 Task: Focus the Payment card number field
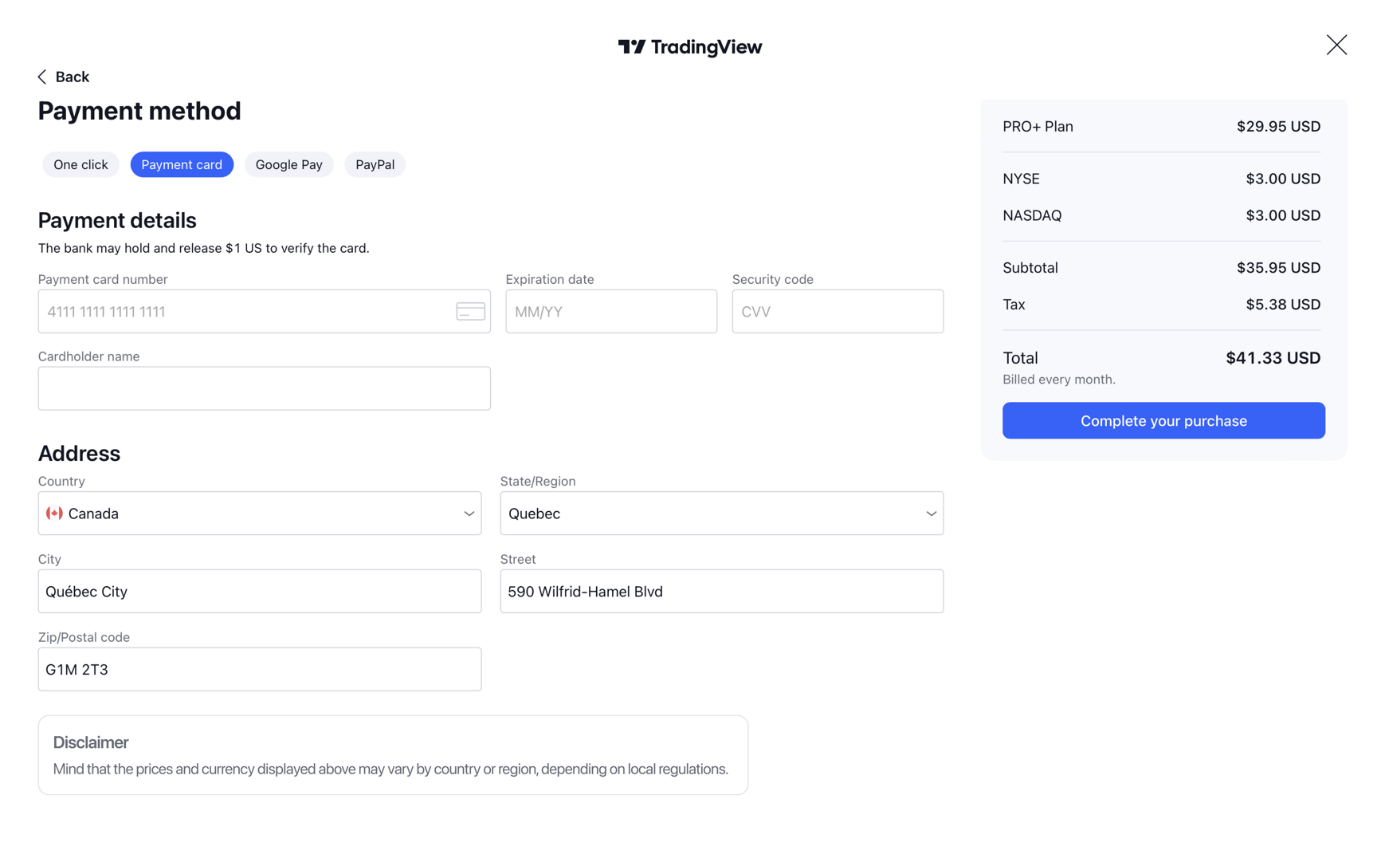(264, 311)
